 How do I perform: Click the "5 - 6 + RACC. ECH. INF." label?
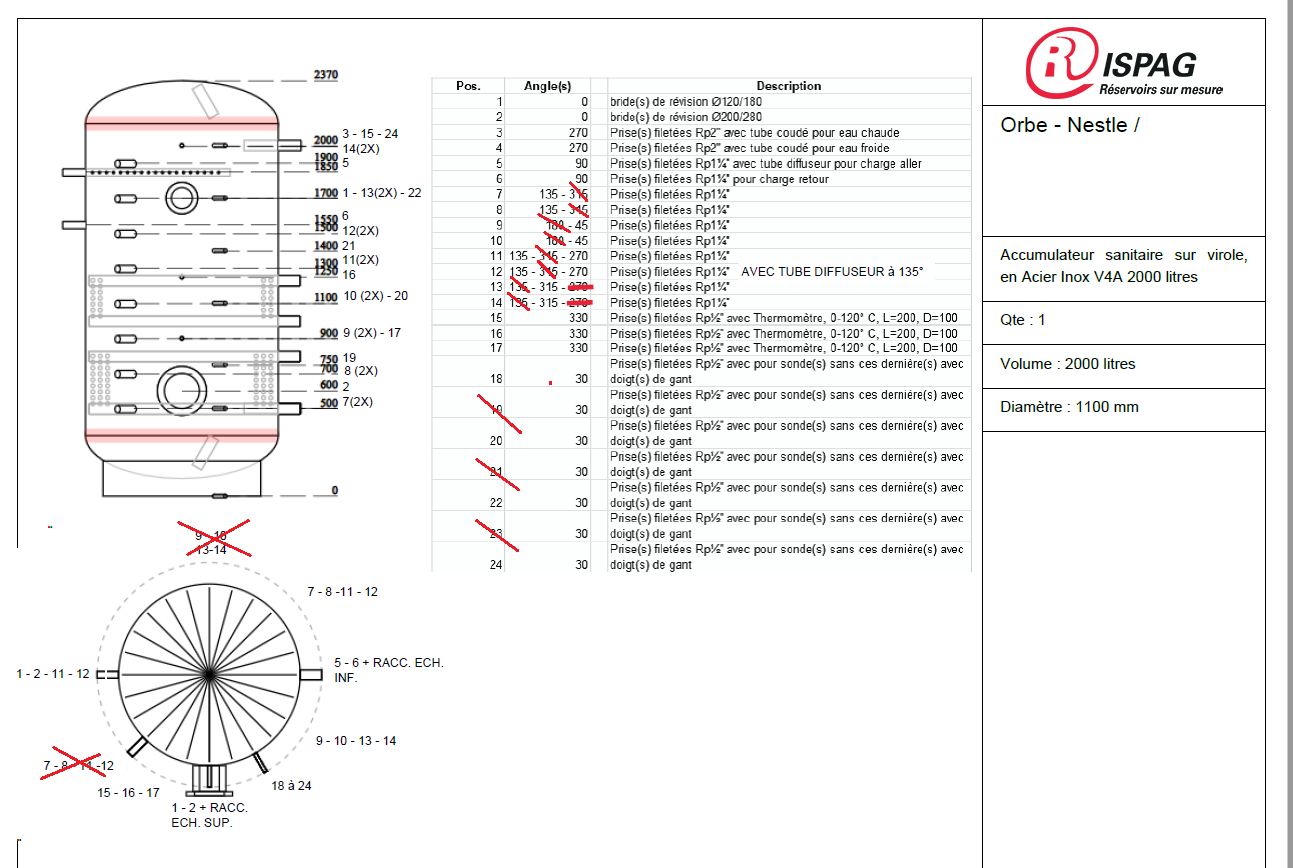(388, 670)
